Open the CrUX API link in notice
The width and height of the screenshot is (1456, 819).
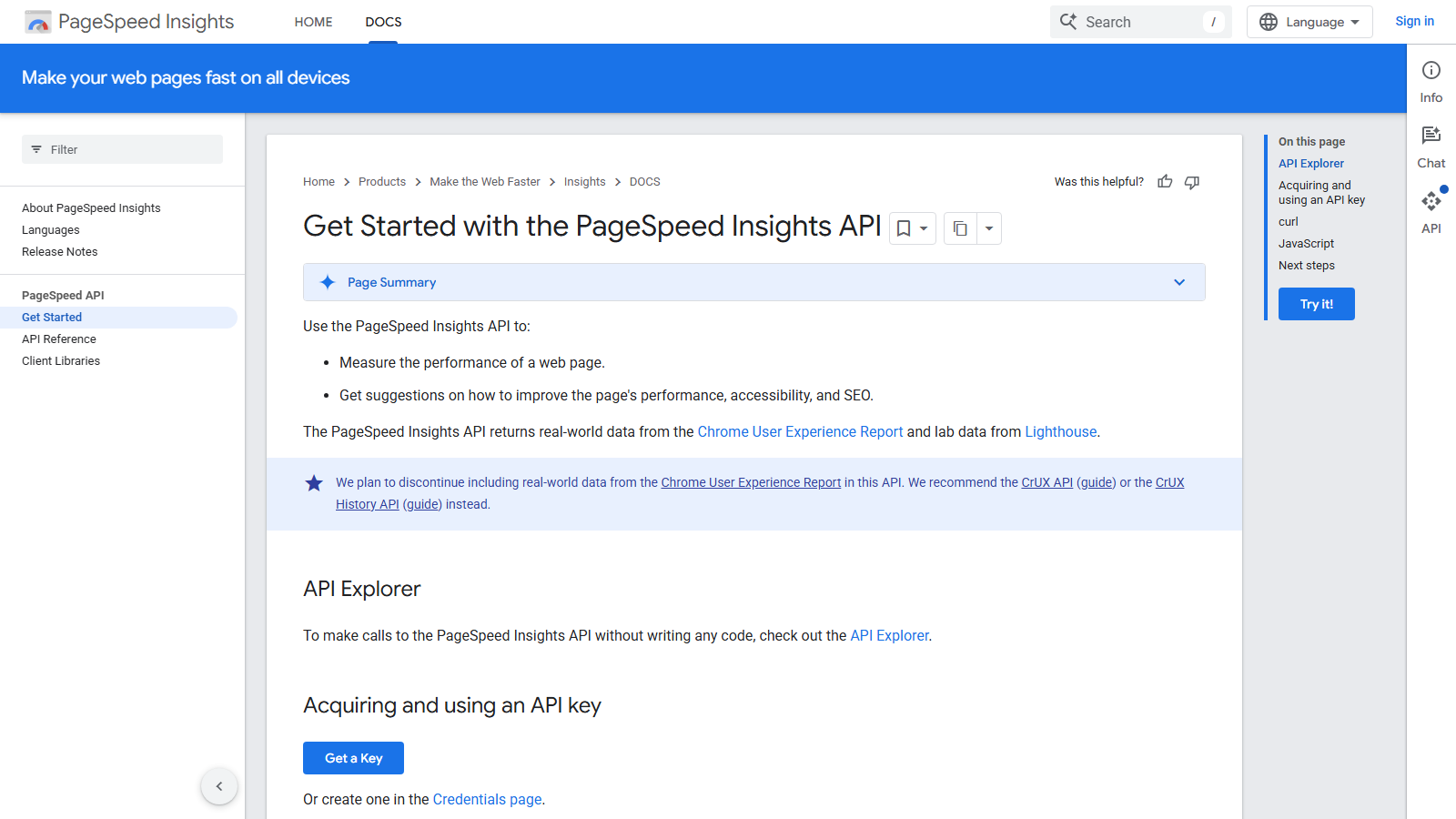1047,482
